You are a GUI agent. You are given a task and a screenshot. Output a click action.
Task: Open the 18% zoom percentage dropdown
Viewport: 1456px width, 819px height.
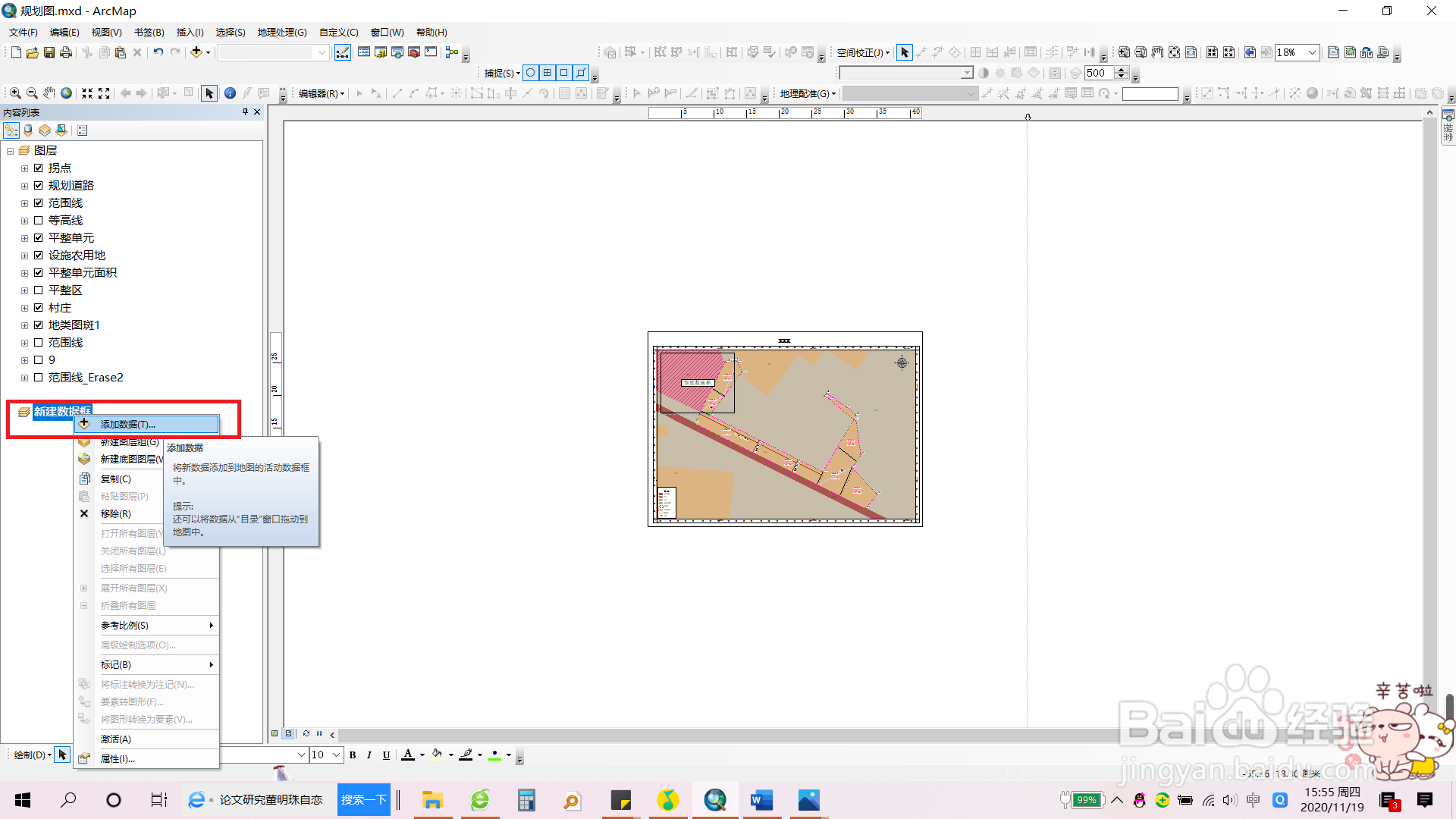pos(1312,52)
